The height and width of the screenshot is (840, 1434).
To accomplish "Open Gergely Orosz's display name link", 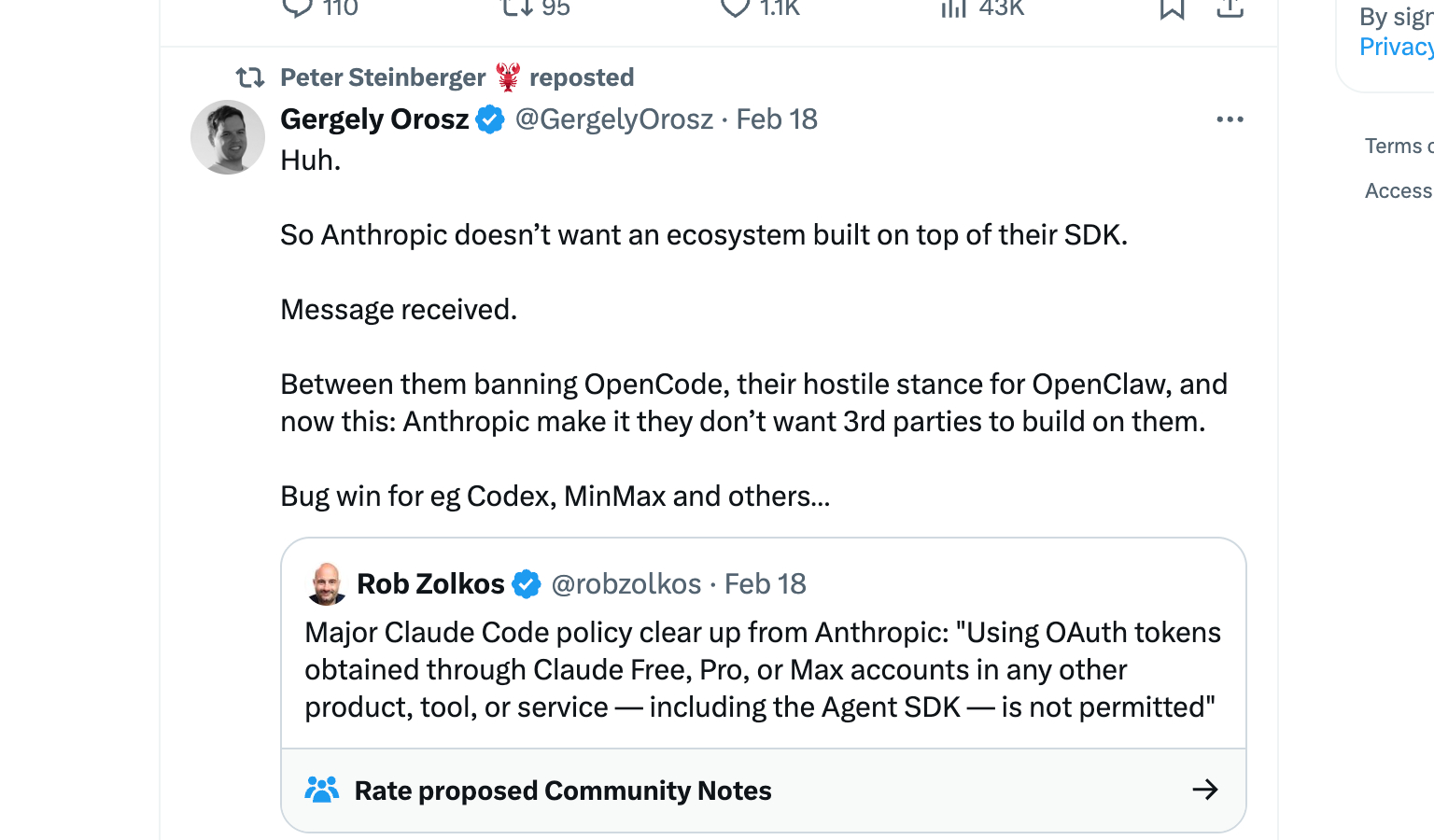I will [374, 119].
